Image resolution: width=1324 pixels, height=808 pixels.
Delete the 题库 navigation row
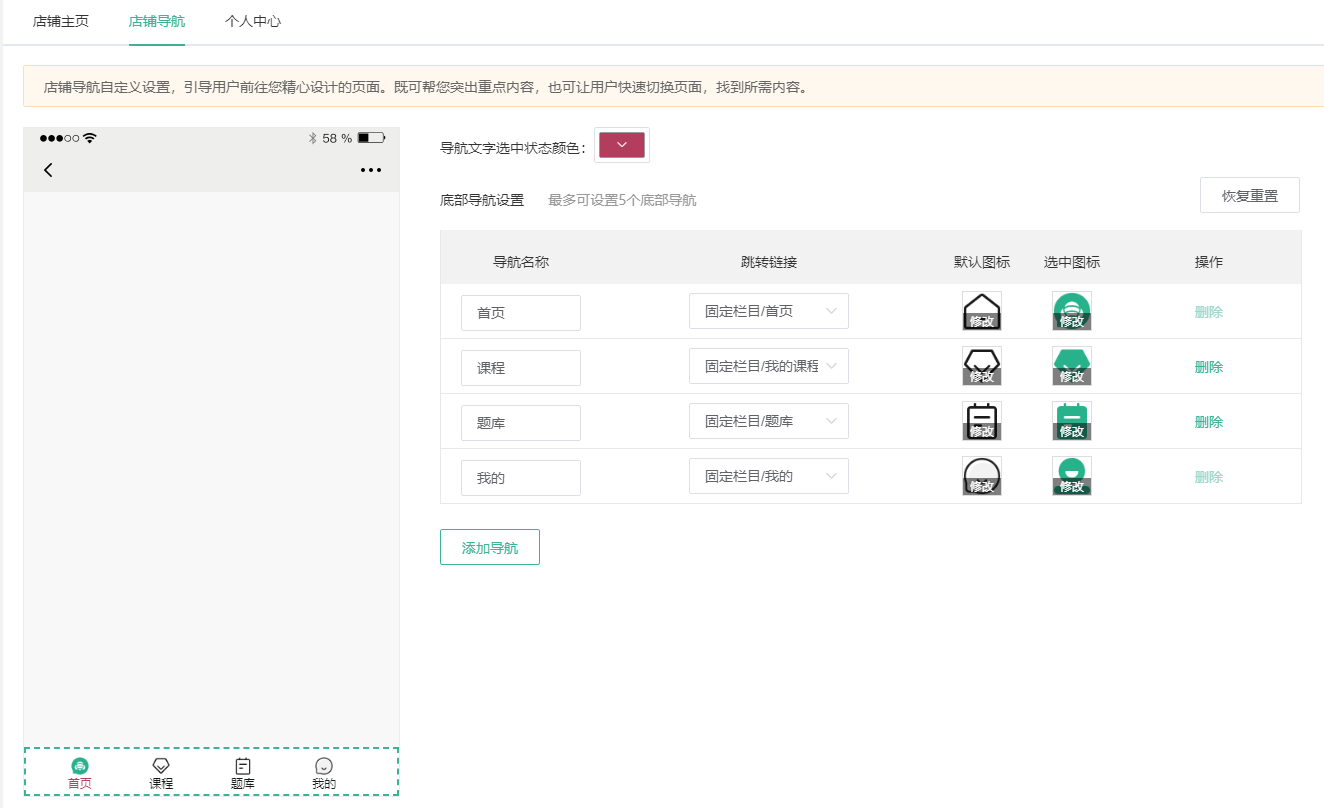(1209, 422)
